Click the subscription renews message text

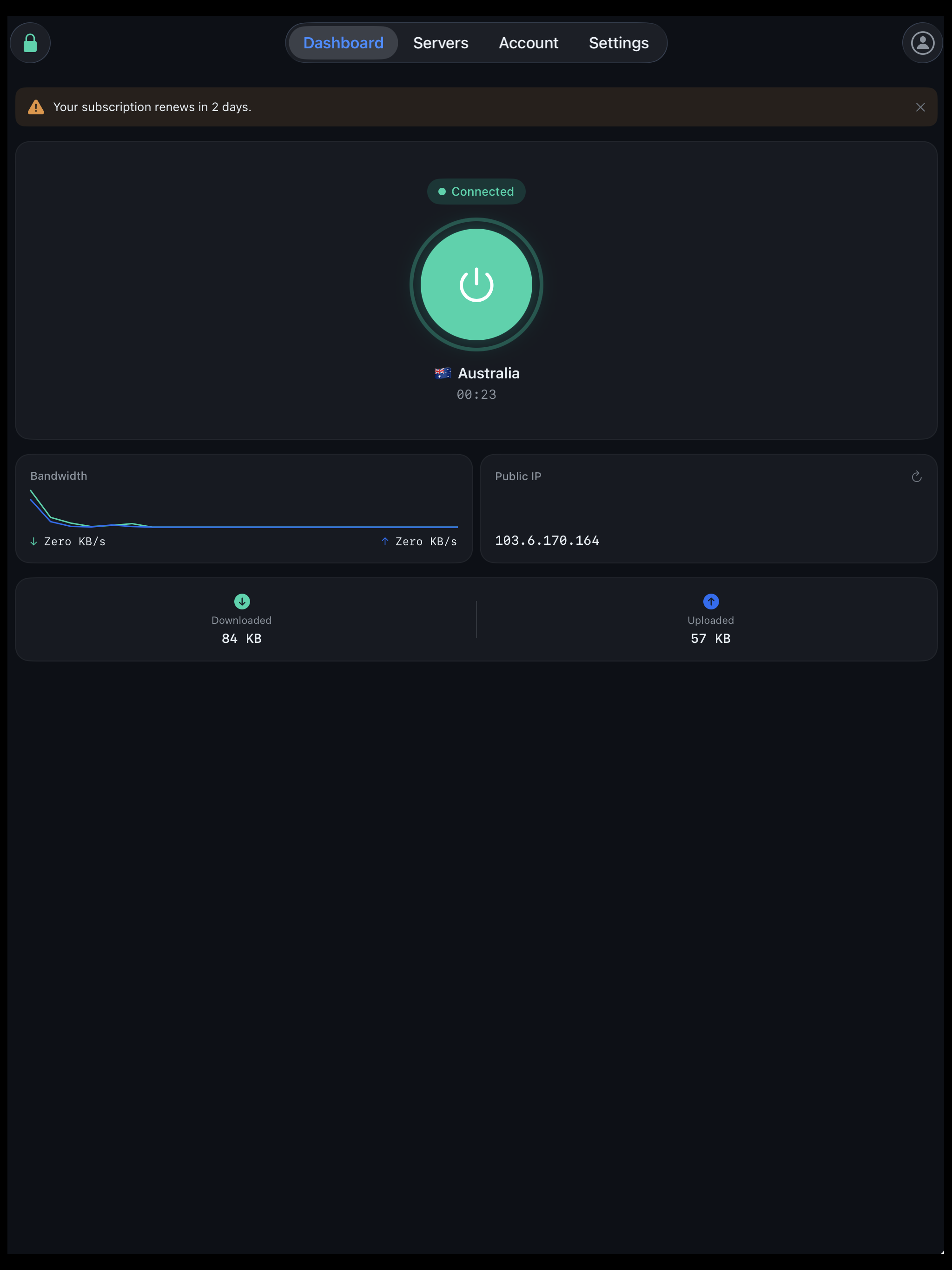(x=152, y=107)
